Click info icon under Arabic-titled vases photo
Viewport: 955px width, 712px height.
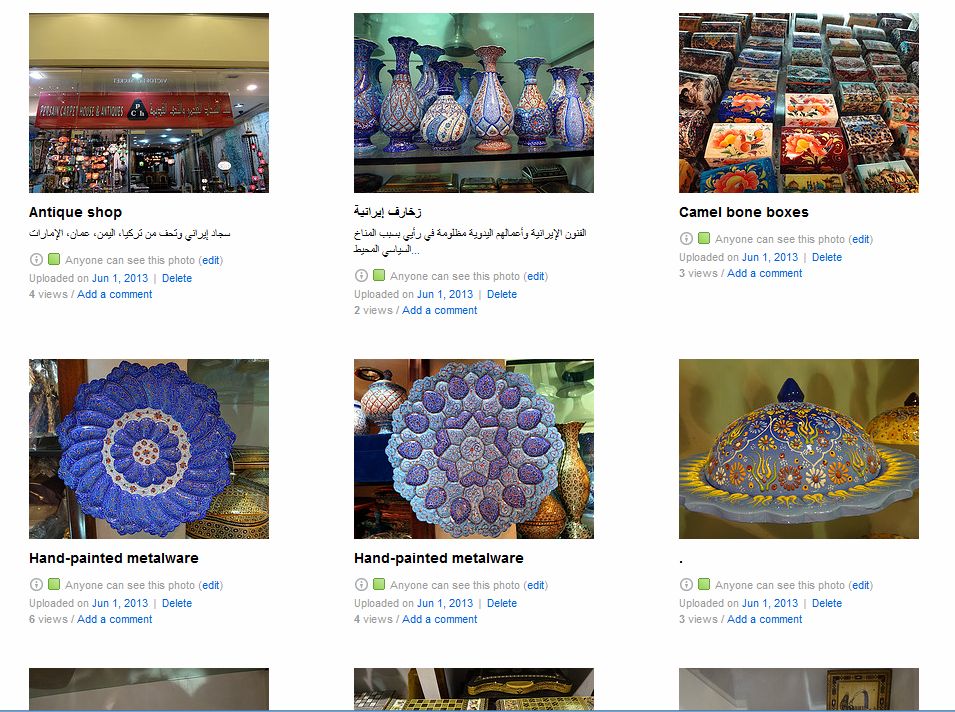point(361,276)
